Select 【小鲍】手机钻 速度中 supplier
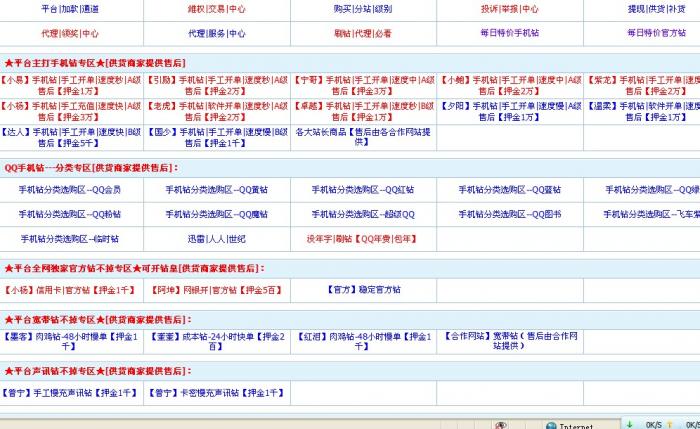The width and height of the screenshot is (700, 429). [510, 85]
